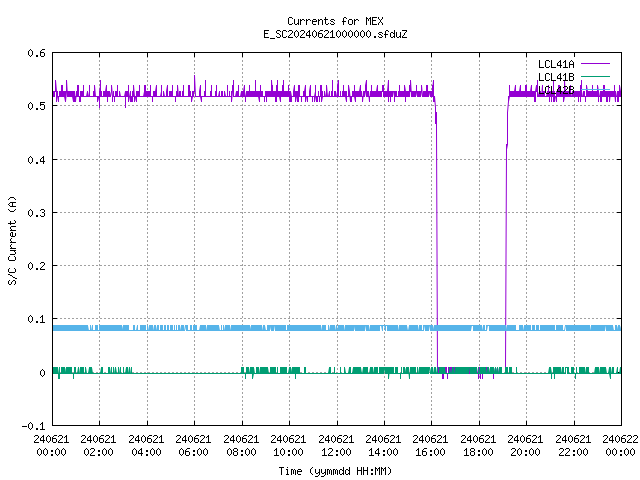Click the 240621 10:00 time tick label
This screenshot has height=480, width=640.
pos(288,446)
